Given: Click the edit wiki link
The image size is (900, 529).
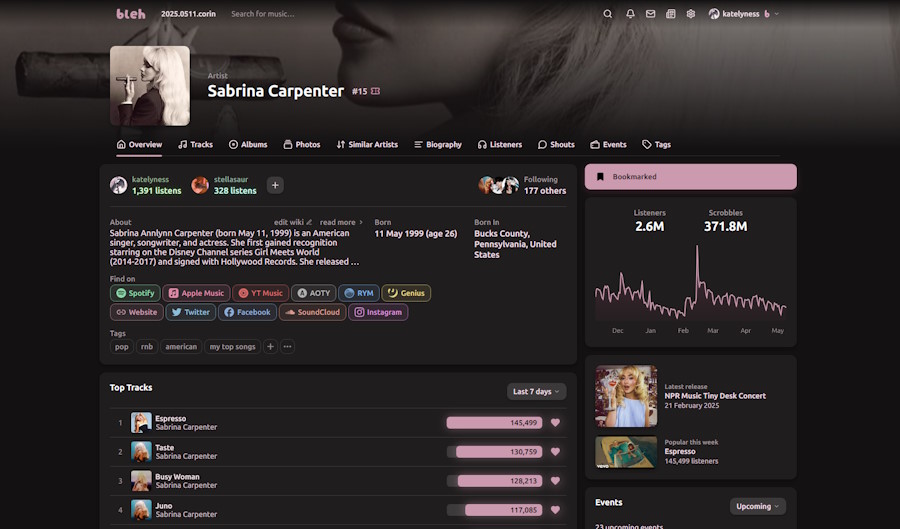Looking at the screenshot, I should (x=293, y=222).
